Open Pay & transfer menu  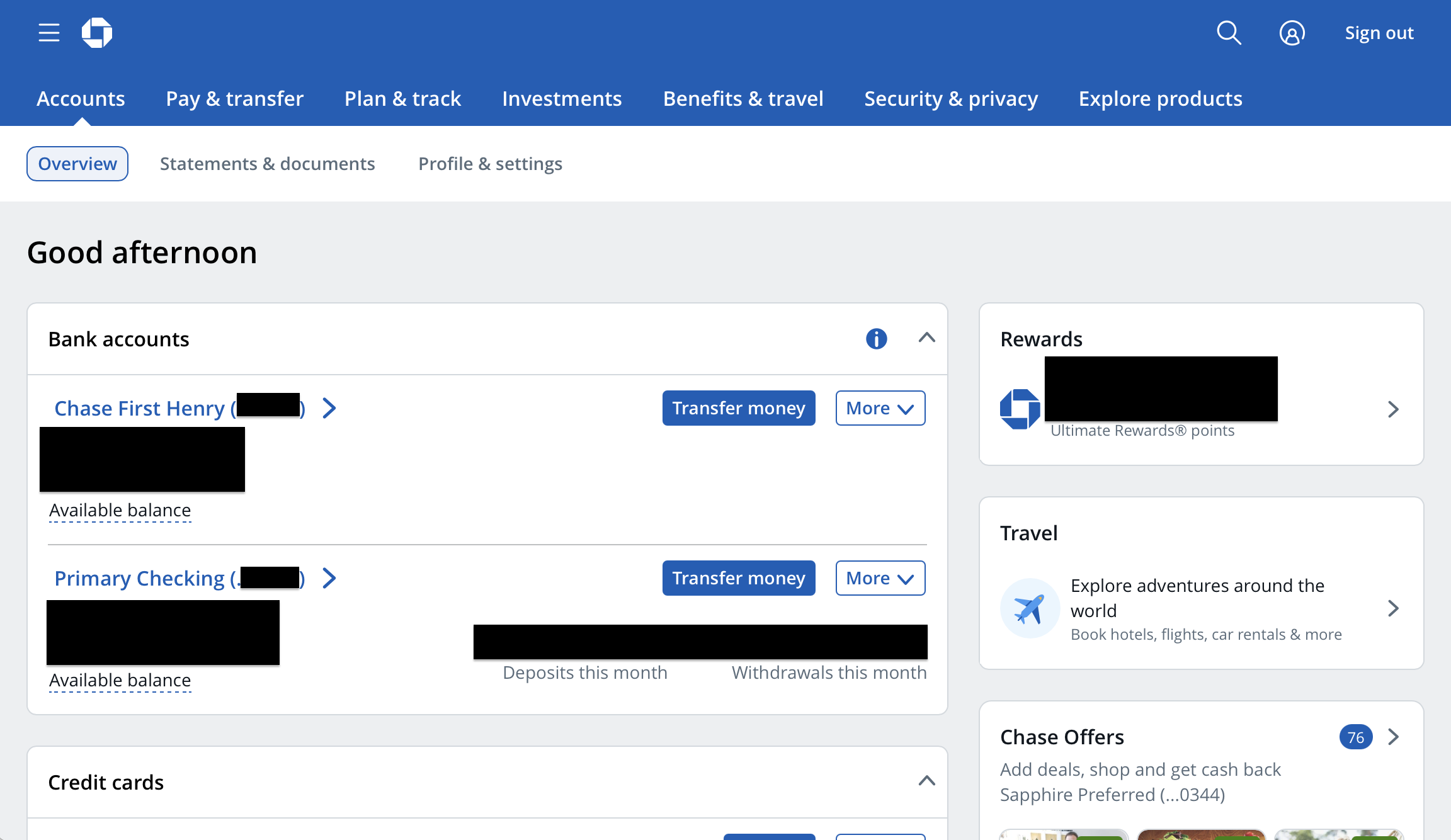[x=234, y=98]
